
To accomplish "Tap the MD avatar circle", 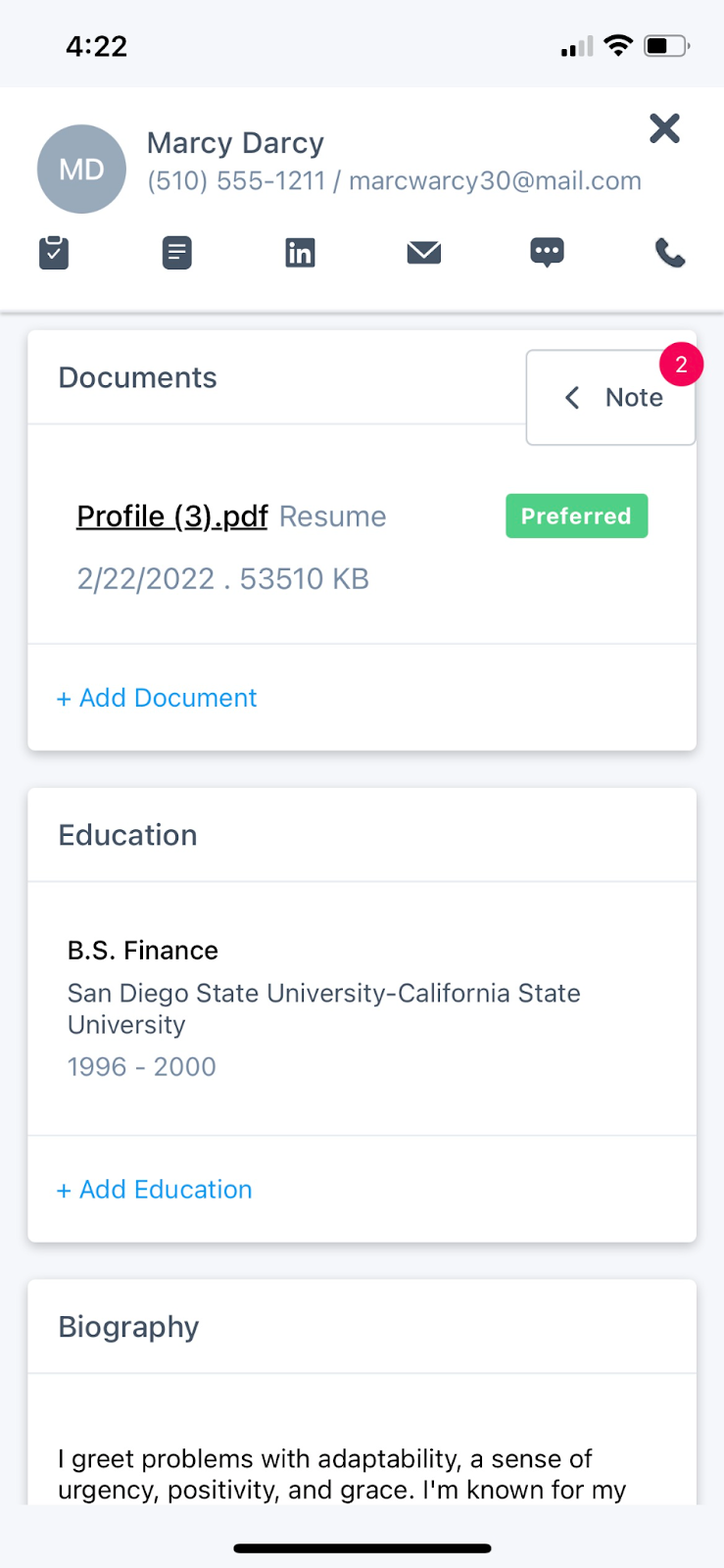I will tap(81, 170).
